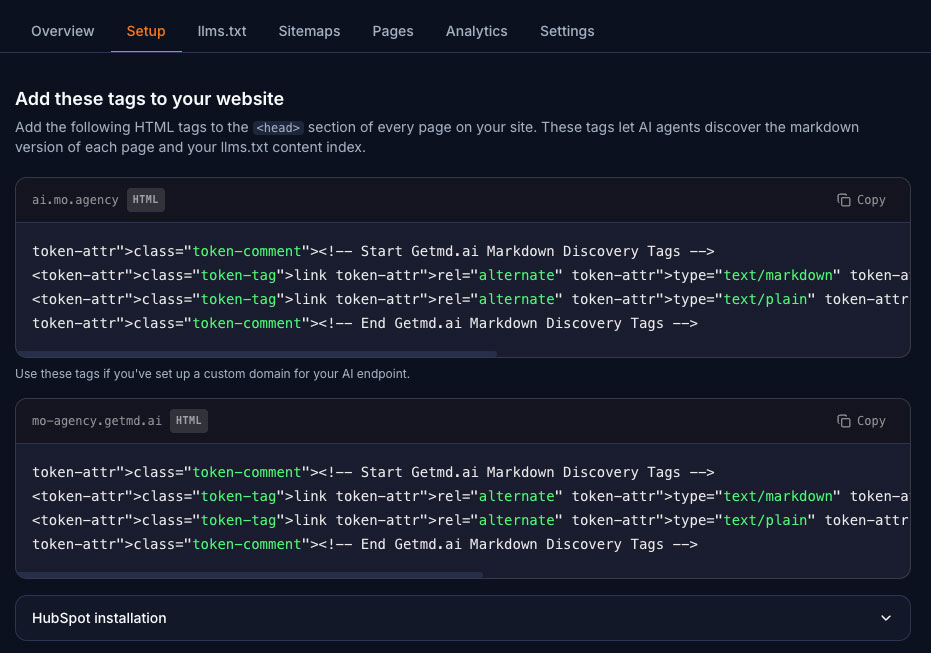Open the Analytics tab
The width and height of the screenshot is (931, 653).
(x=476, y=31)
